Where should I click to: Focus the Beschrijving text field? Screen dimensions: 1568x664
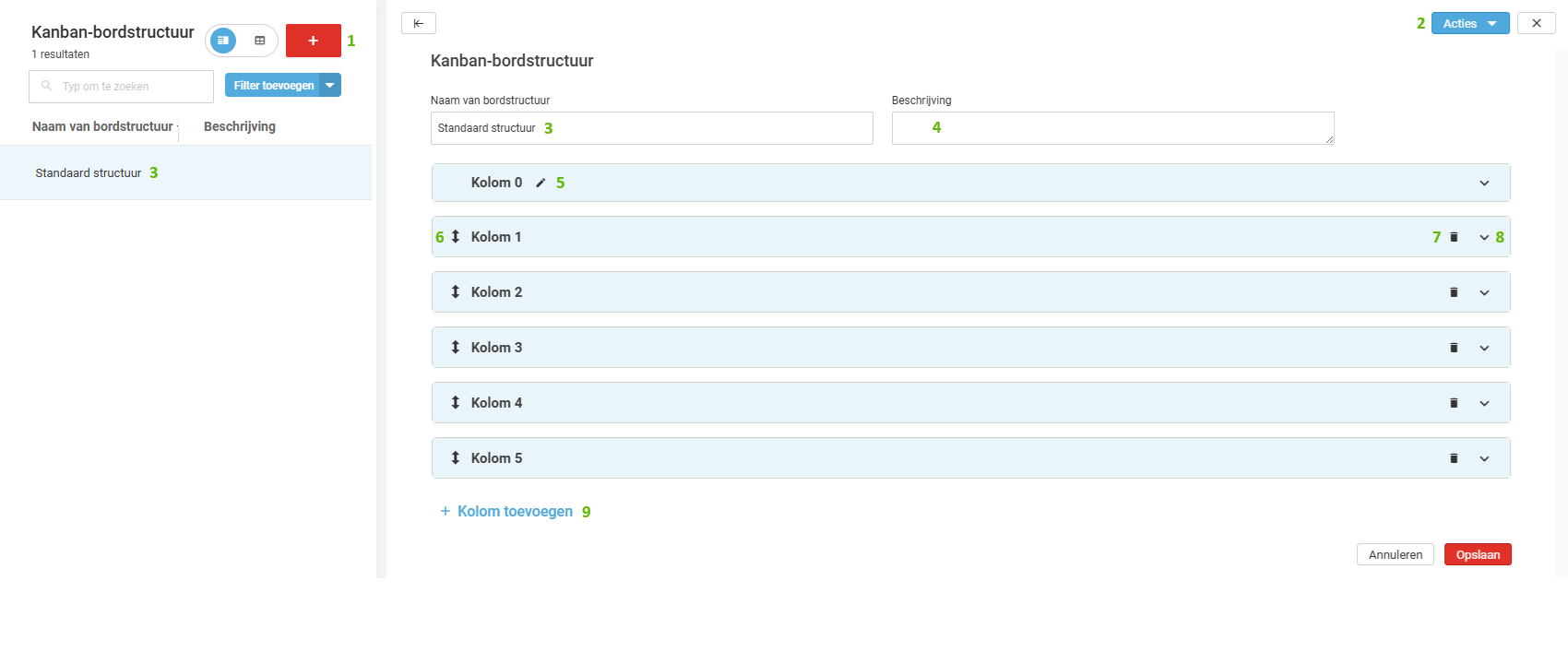coord(1111,128)
